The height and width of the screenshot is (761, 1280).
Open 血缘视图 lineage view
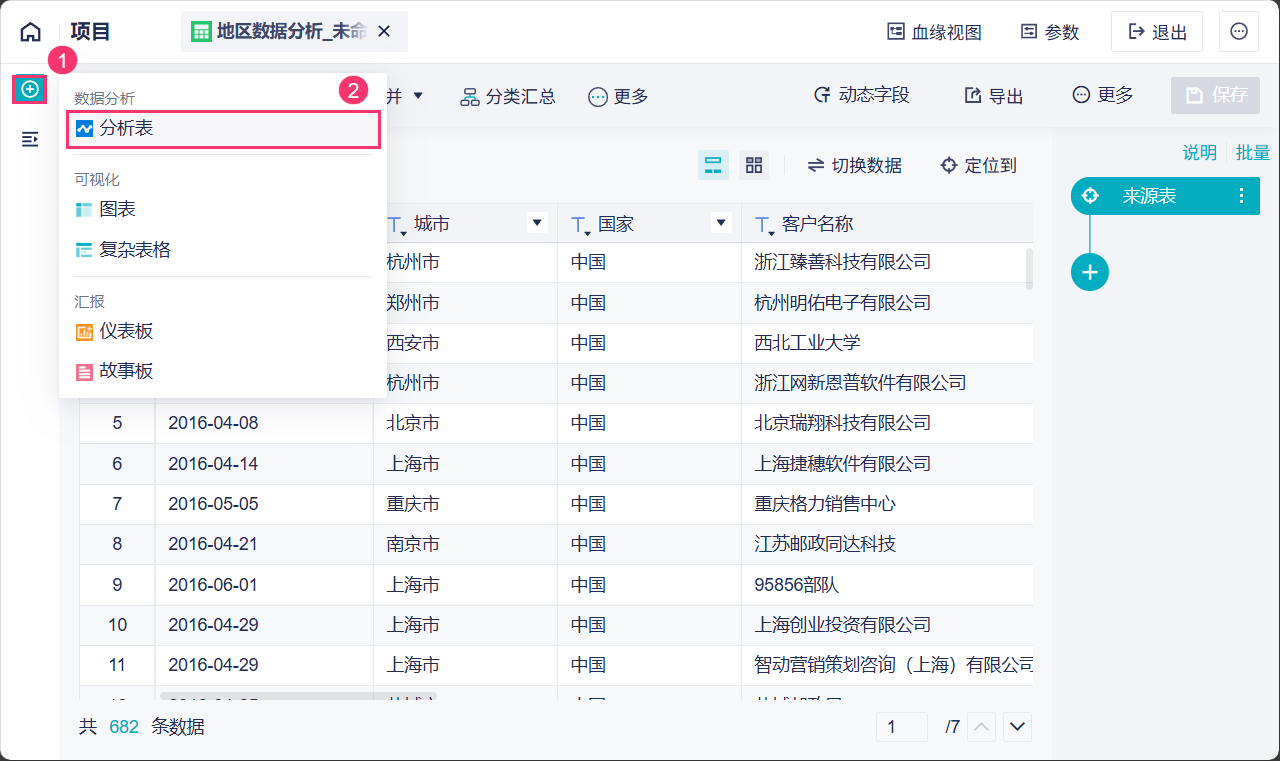pos(935,32)
